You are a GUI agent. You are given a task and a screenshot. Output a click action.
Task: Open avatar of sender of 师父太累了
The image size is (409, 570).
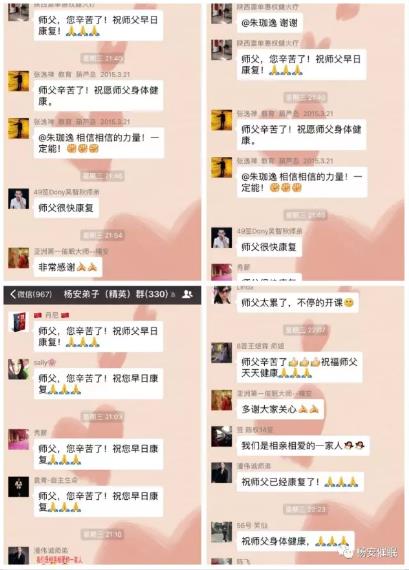coord(221,295)
